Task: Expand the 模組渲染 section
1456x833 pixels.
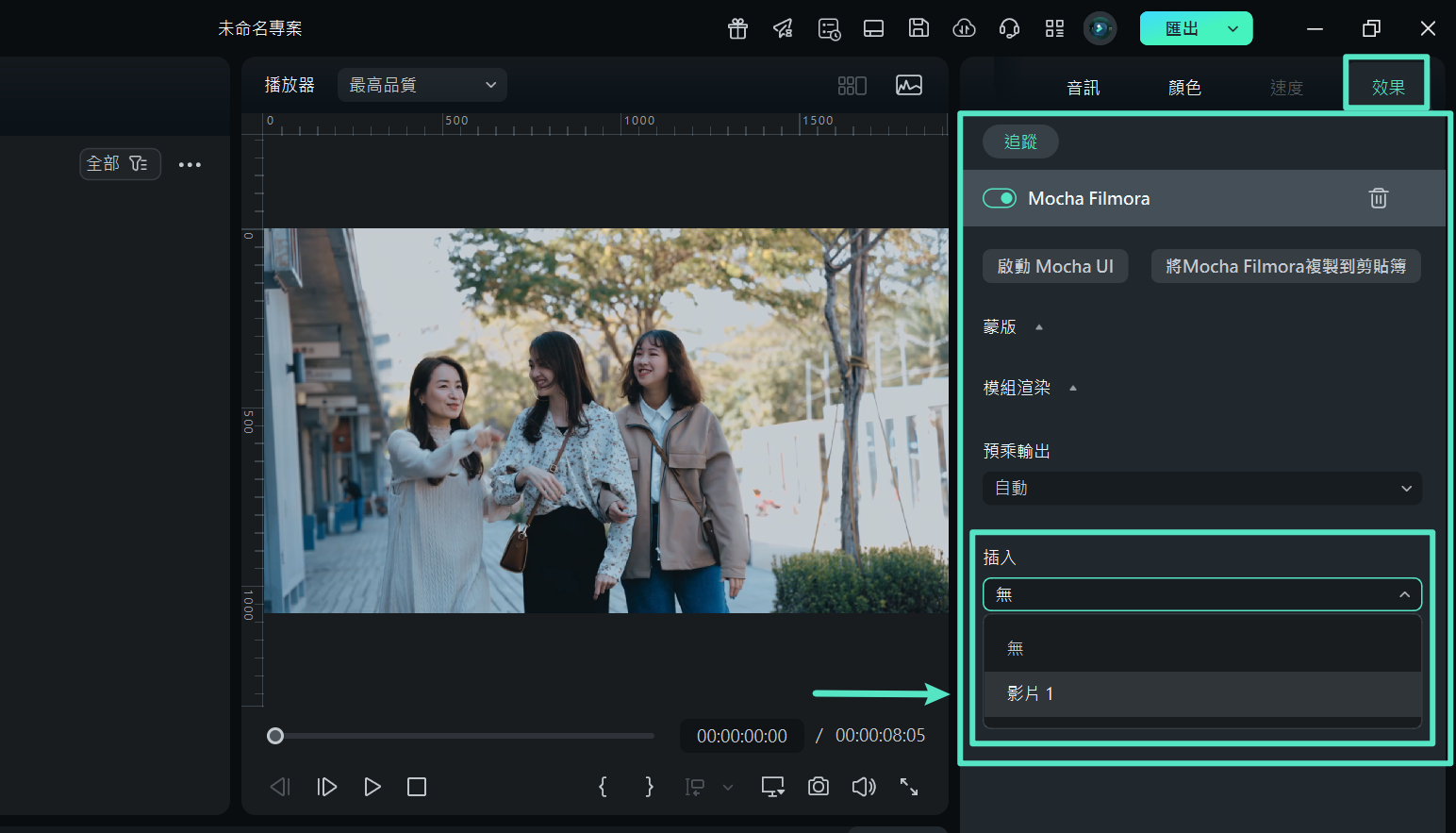Action: click(x=1073, y=388)
